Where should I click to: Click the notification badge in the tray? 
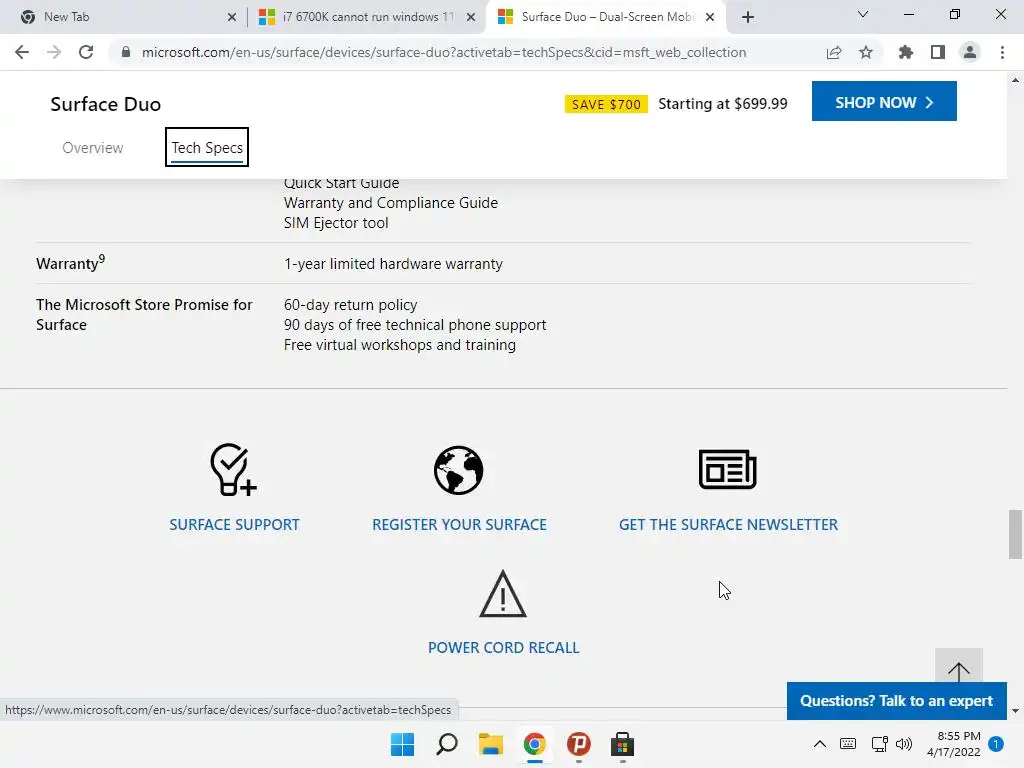click(996, 744)
